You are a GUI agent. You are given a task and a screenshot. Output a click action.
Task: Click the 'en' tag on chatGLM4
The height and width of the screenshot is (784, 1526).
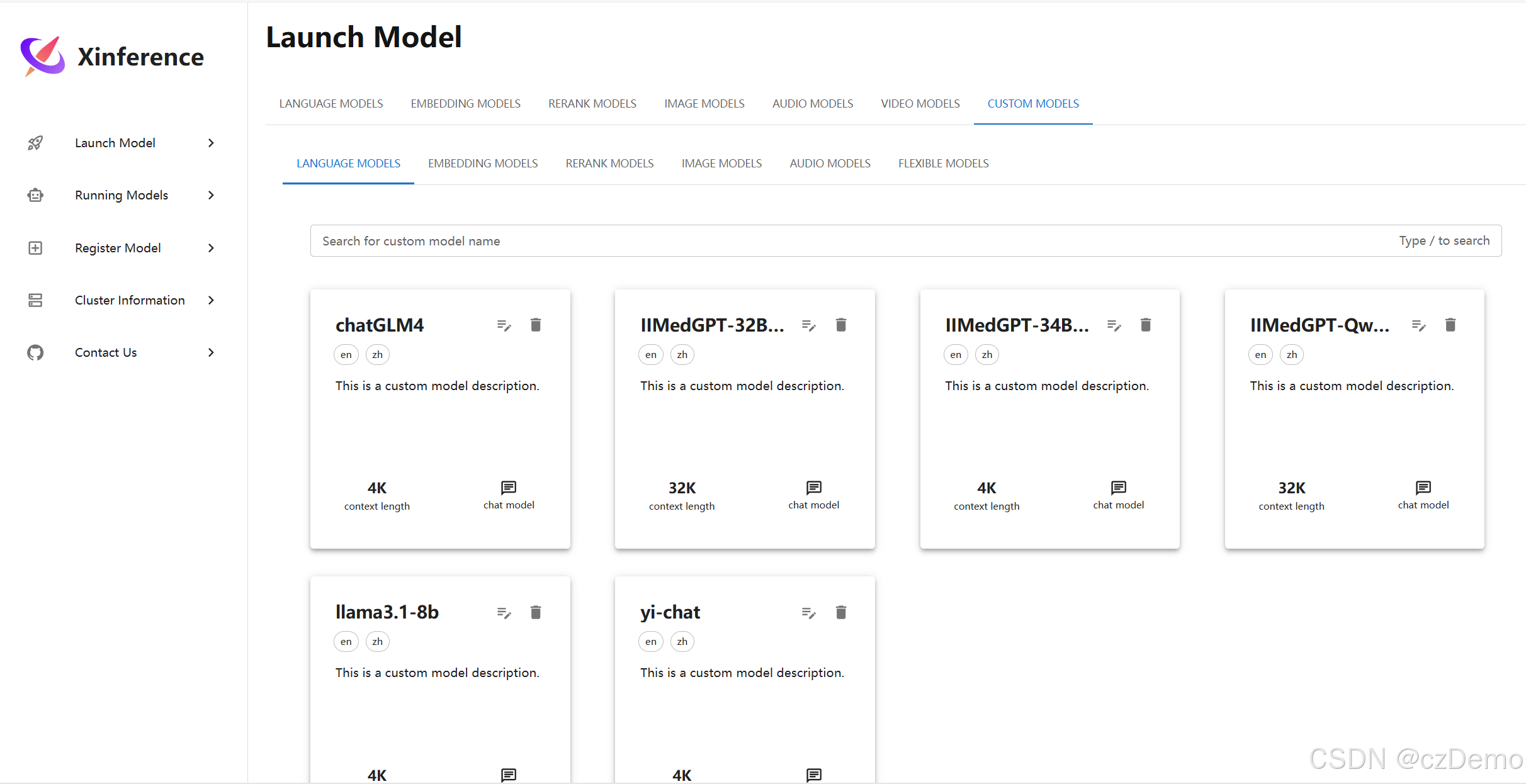pos(346,355)
